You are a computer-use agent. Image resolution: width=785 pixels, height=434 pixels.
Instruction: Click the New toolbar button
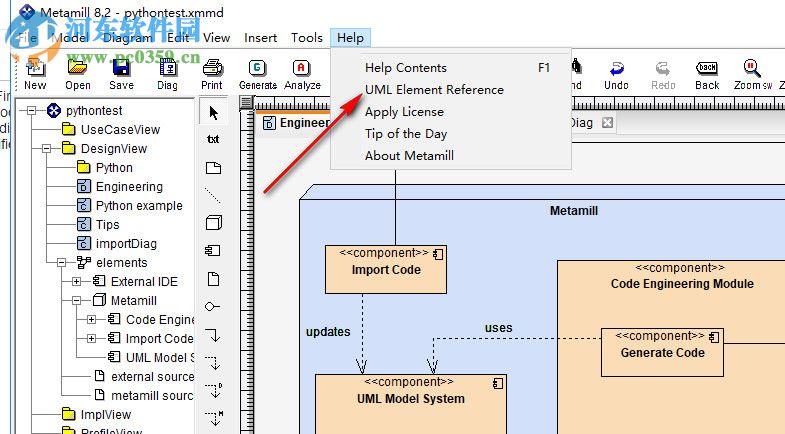click(x=35, y=74)
